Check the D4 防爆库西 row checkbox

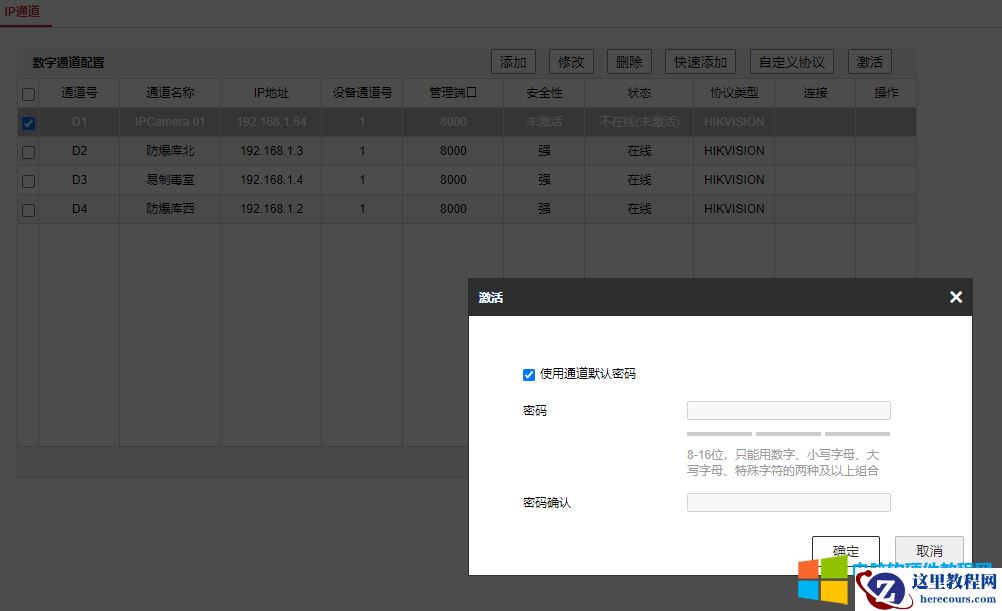28,209
